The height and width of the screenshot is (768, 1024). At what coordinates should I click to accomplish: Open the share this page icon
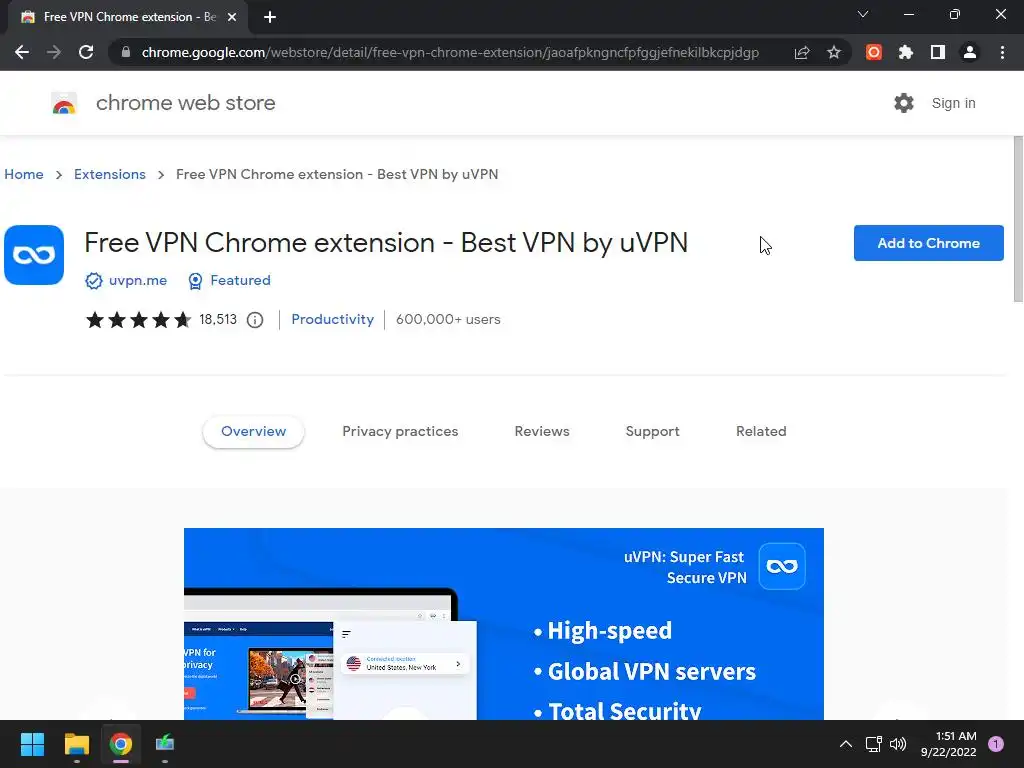[x=801, y=52]
